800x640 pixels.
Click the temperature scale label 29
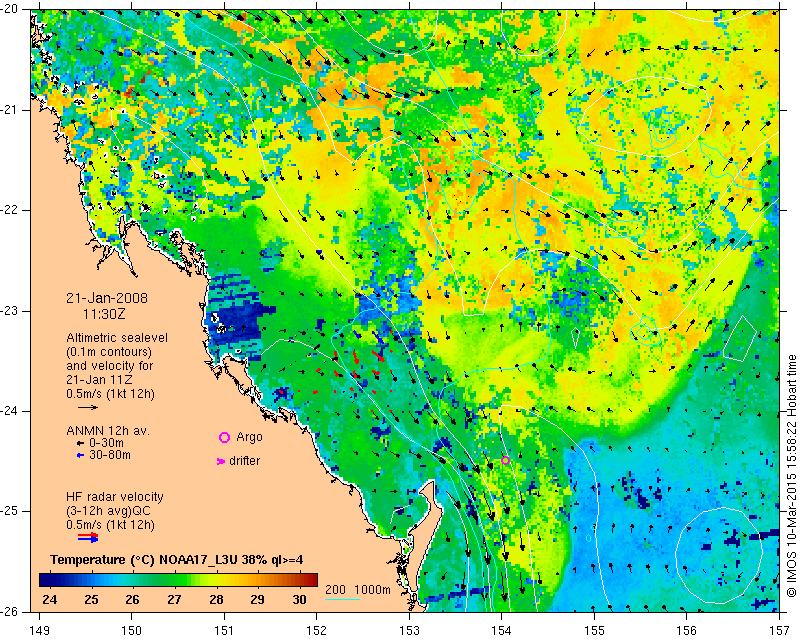click(x=258, y=599)
